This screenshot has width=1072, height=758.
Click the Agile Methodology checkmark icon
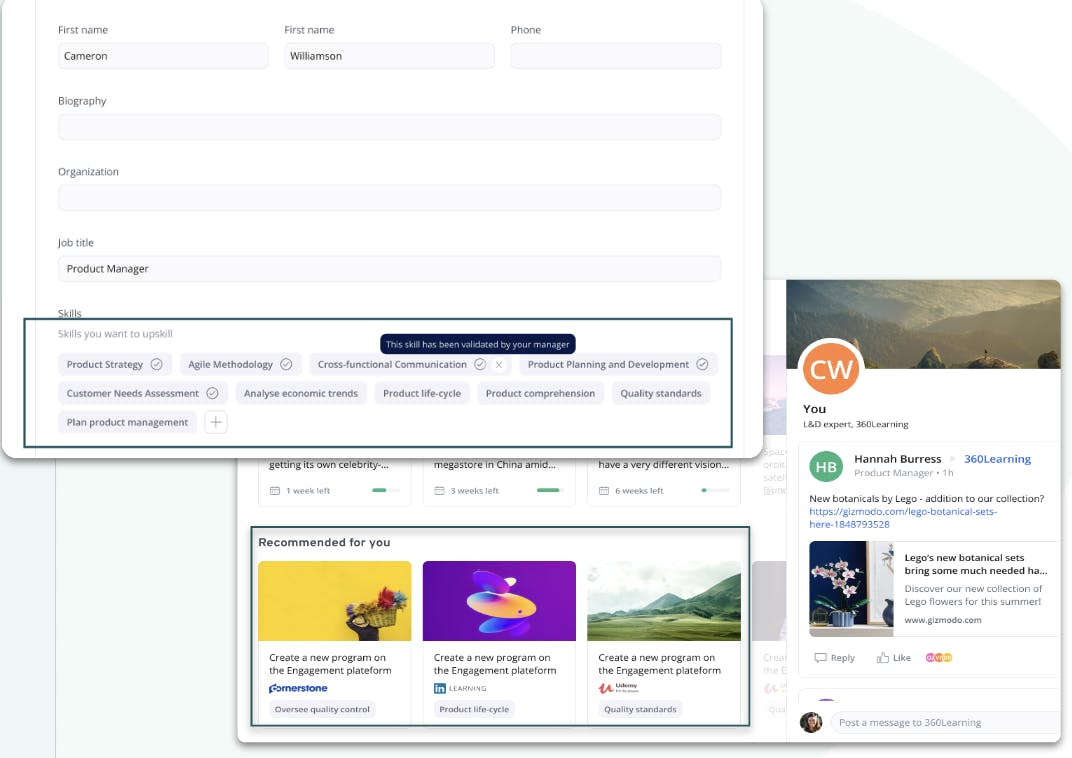point(286,365)
